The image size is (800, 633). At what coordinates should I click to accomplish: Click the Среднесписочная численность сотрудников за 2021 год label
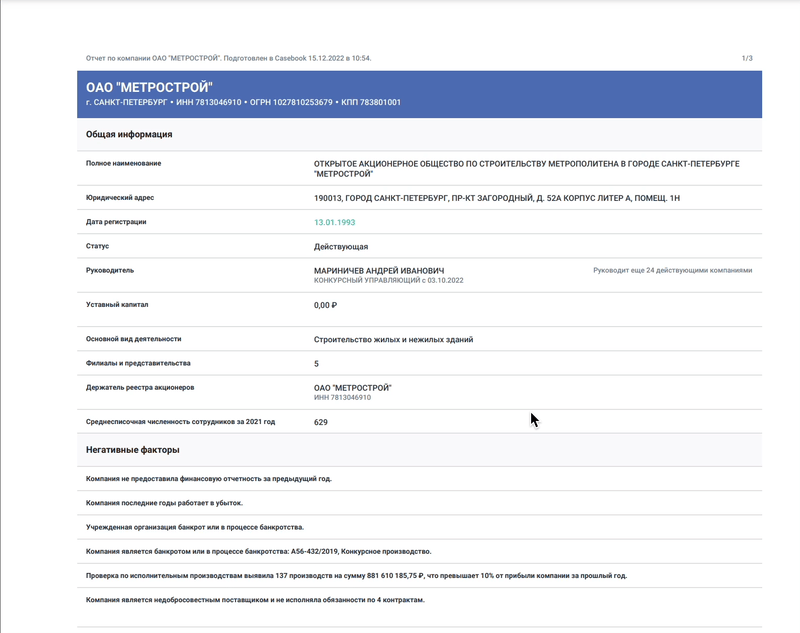coord(181,422)
